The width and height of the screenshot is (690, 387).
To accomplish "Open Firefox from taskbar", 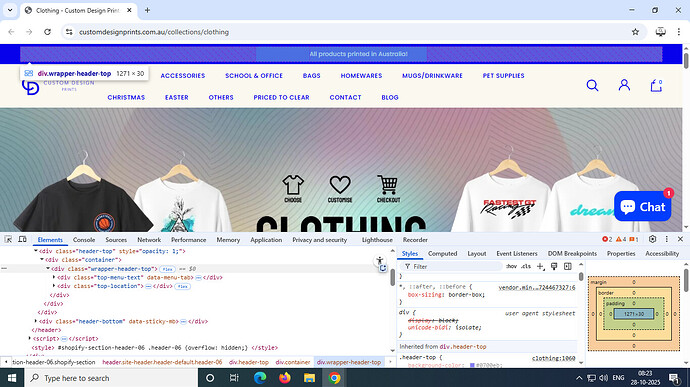I will point(285,378).
